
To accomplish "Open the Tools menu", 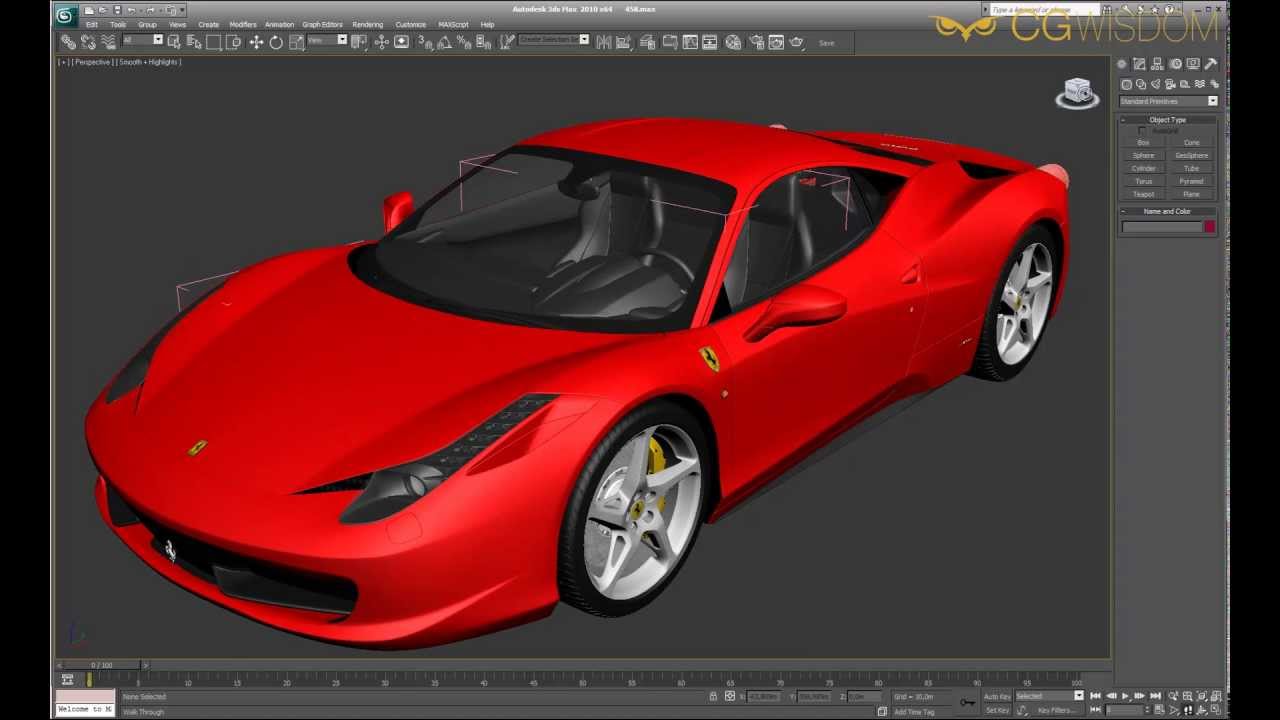I will 118,24.
